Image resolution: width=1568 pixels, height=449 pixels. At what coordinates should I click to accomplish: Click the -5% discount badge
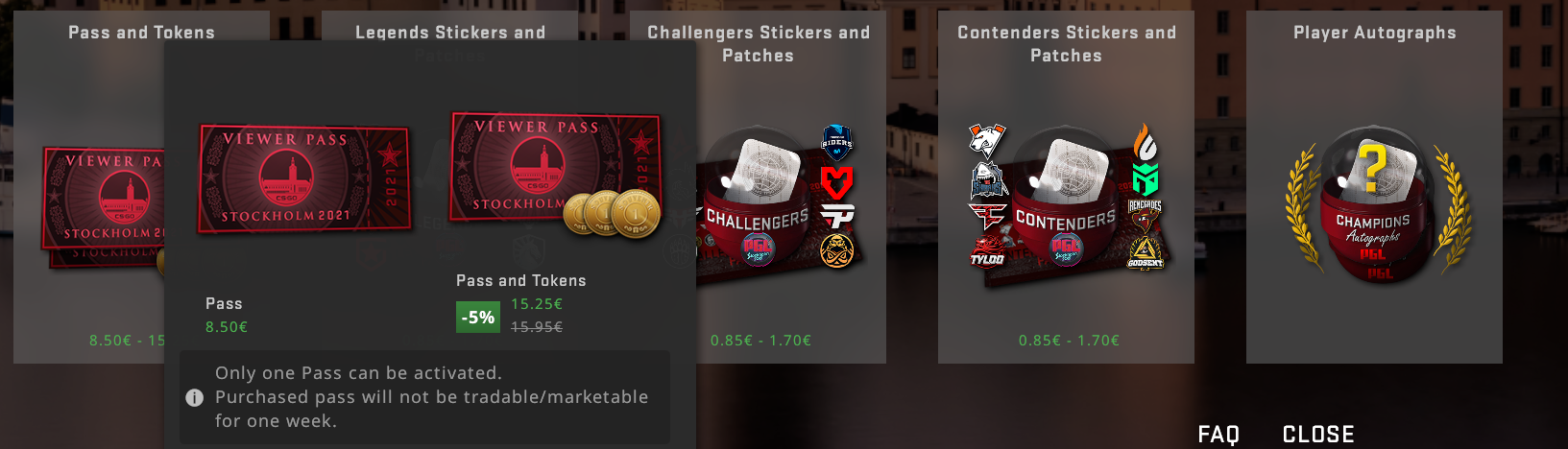tap(478, 318)
